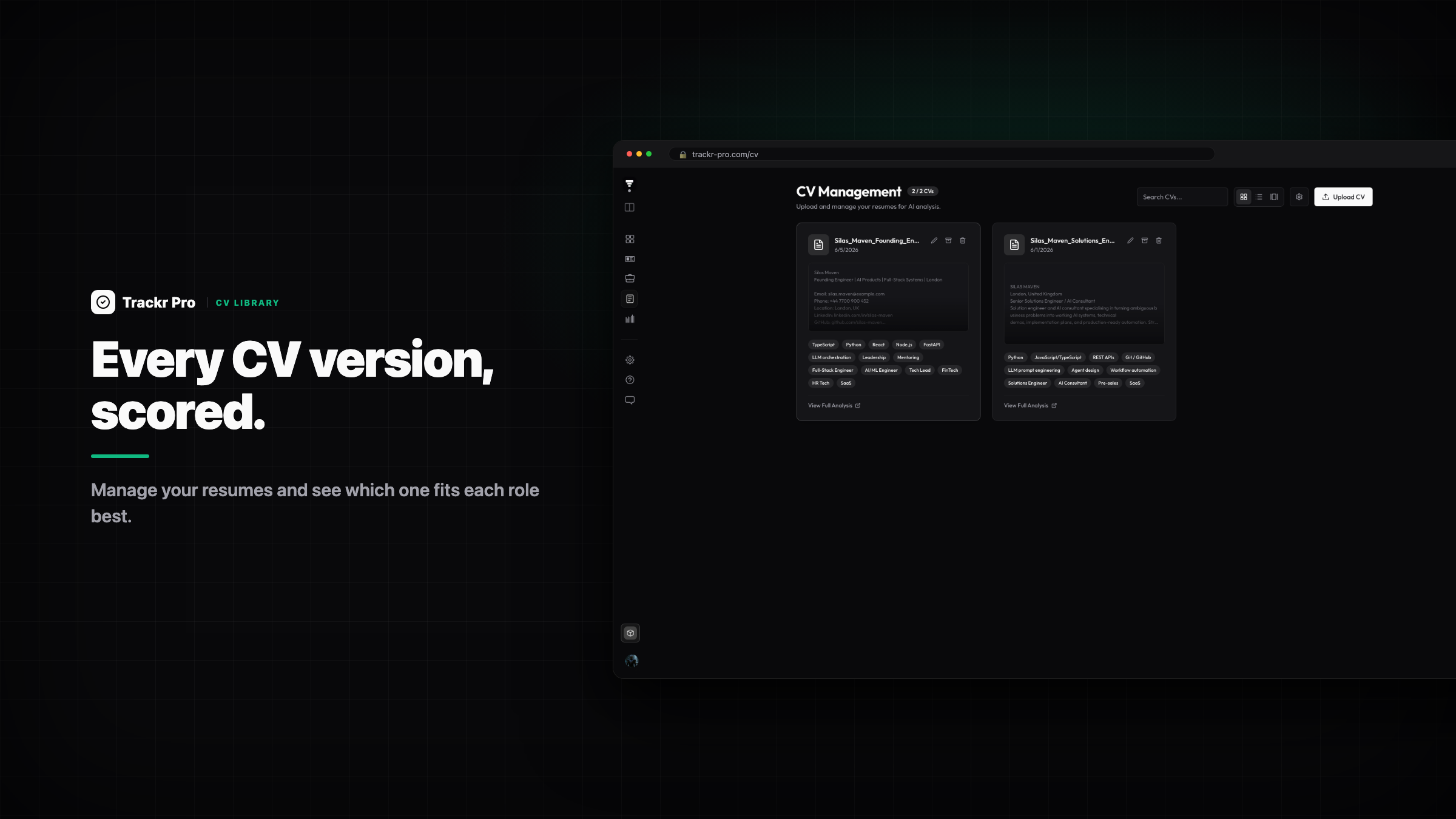1456x819 pixels.
Task: Switch to carousel column view of CVs
Action: point(1274,197)
